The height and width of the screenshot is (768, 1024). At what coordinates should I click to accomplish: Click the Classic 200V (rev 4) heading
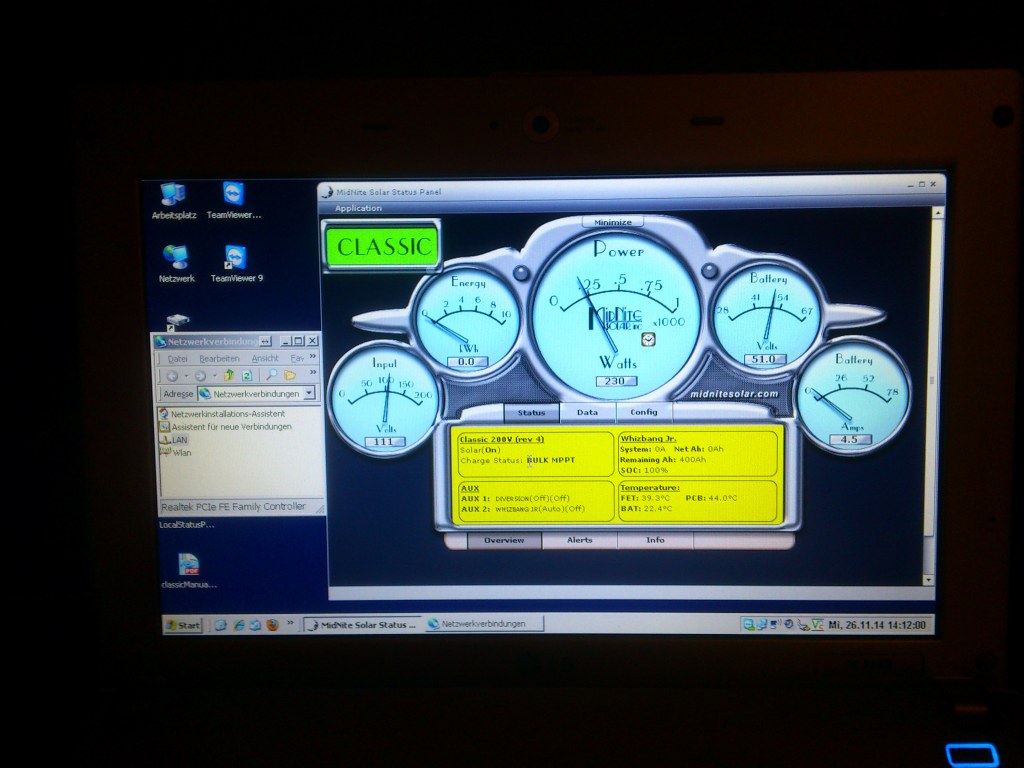click(502, 439)
